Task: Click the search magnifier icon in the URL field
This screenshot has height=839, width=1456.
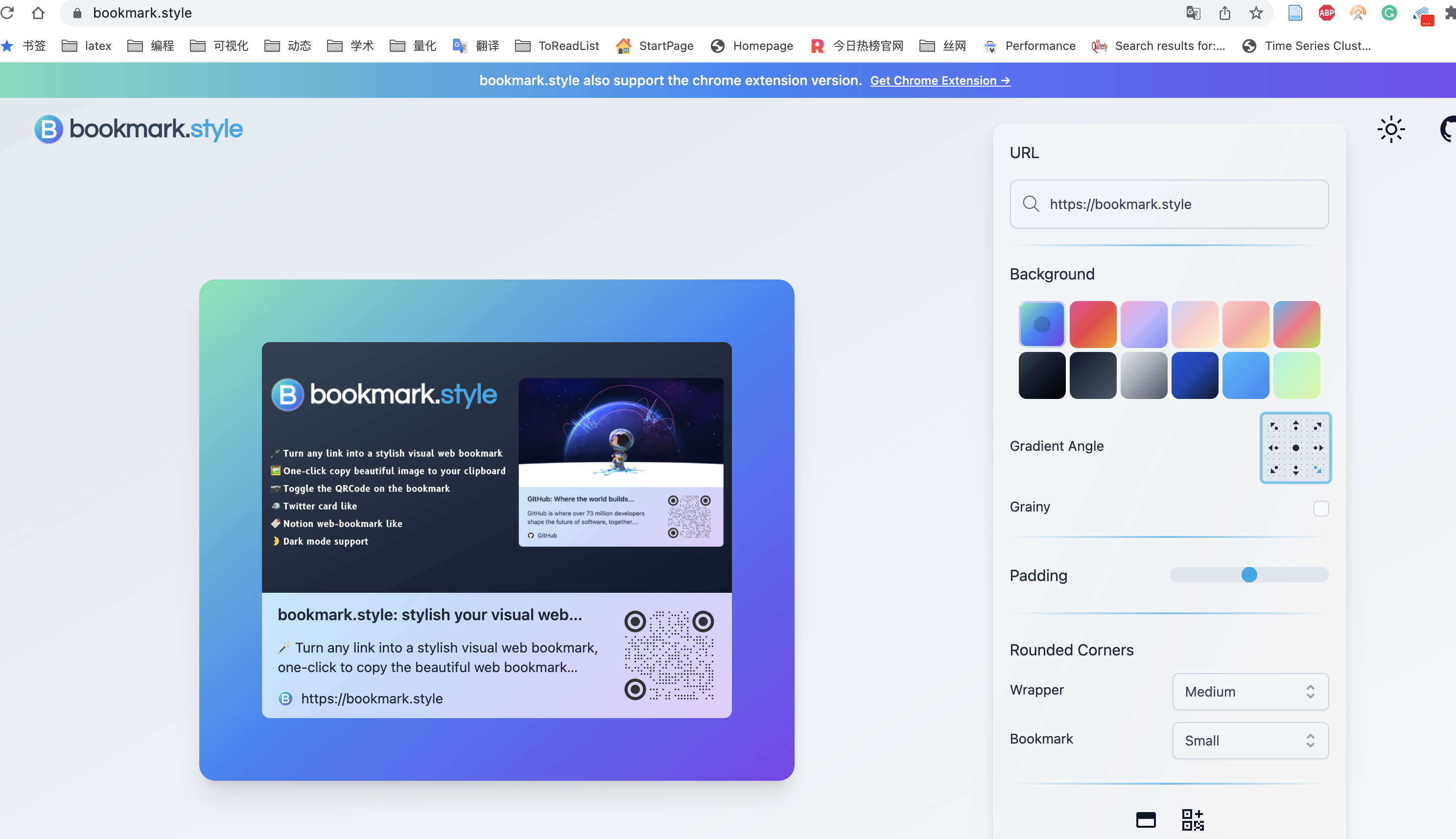Action: pyautogui.click(x=1030, y=204)
